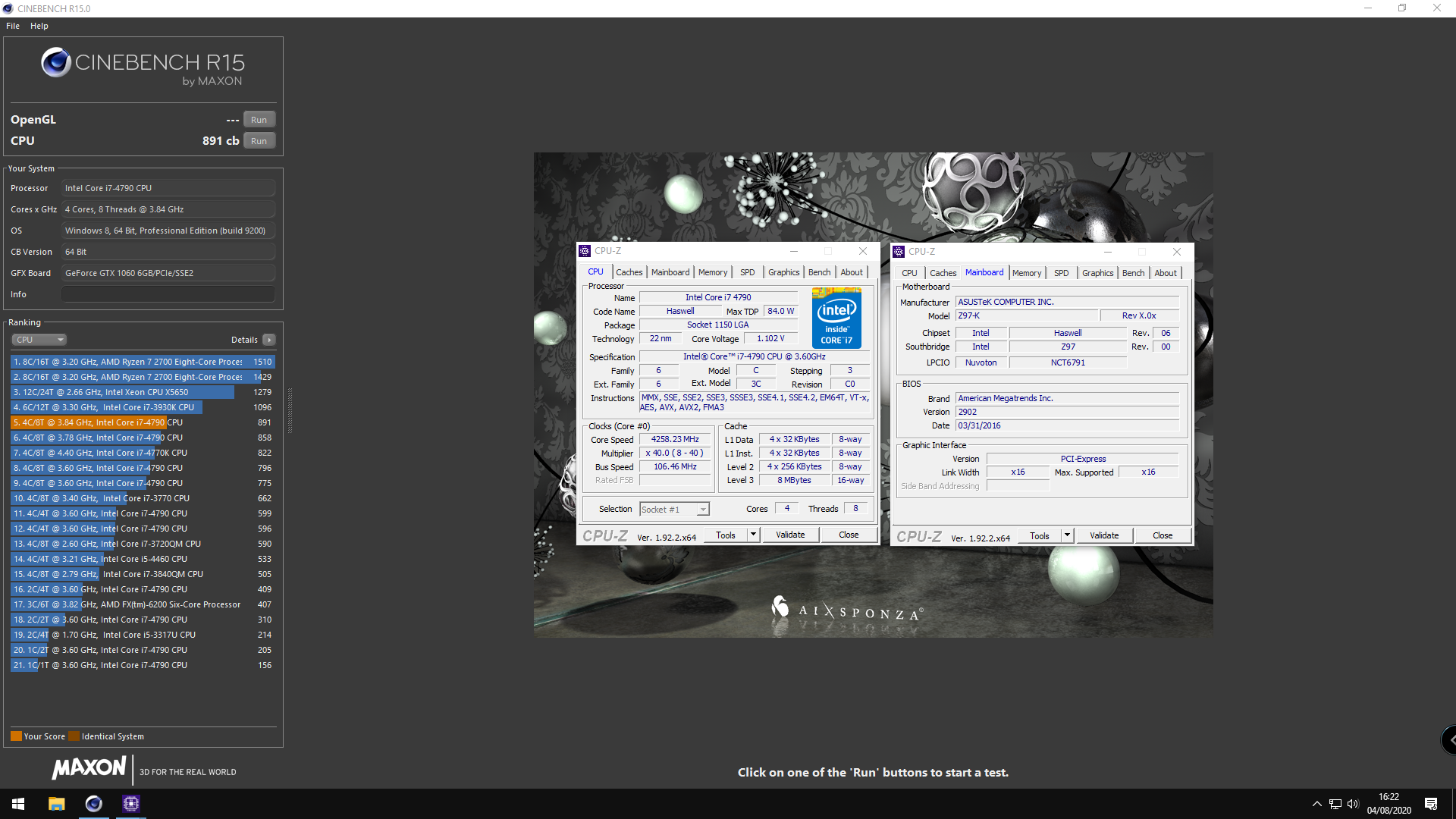Click the Core Speed value 4258.23 MHz
Image resolution: width=1456 pixels, height=819 pixels.
pyautogui.click(x=675, y=440)
